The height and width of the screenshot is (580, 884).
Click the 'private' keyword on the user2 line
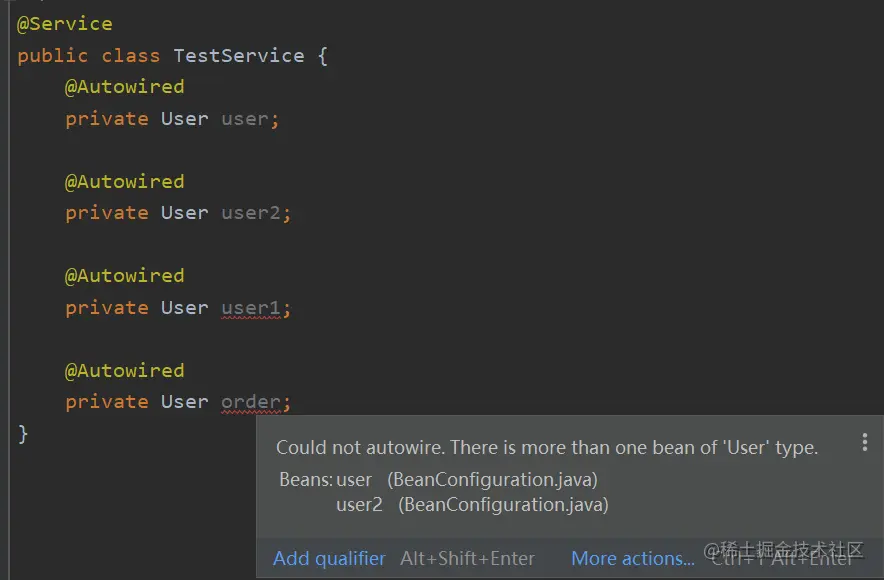tap(107, 213)
